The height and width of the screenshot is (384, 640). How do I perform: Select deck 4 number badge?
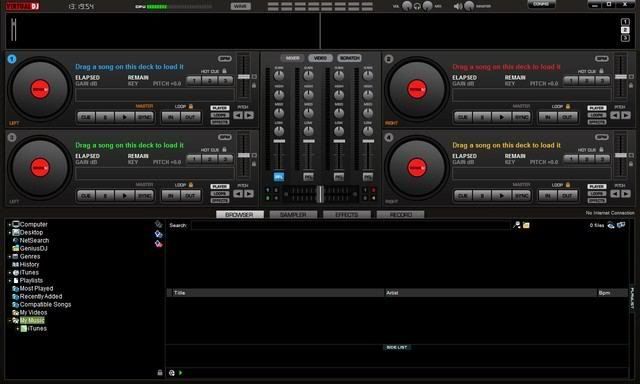pyautogui.click(x=389, y=138)
